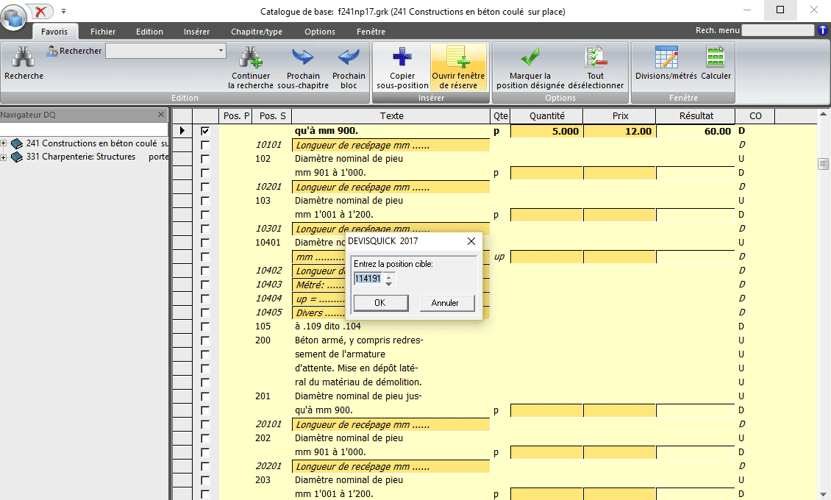Click the Quantité cell showing 5.000
831x500 pixels.
click(546, 131)
